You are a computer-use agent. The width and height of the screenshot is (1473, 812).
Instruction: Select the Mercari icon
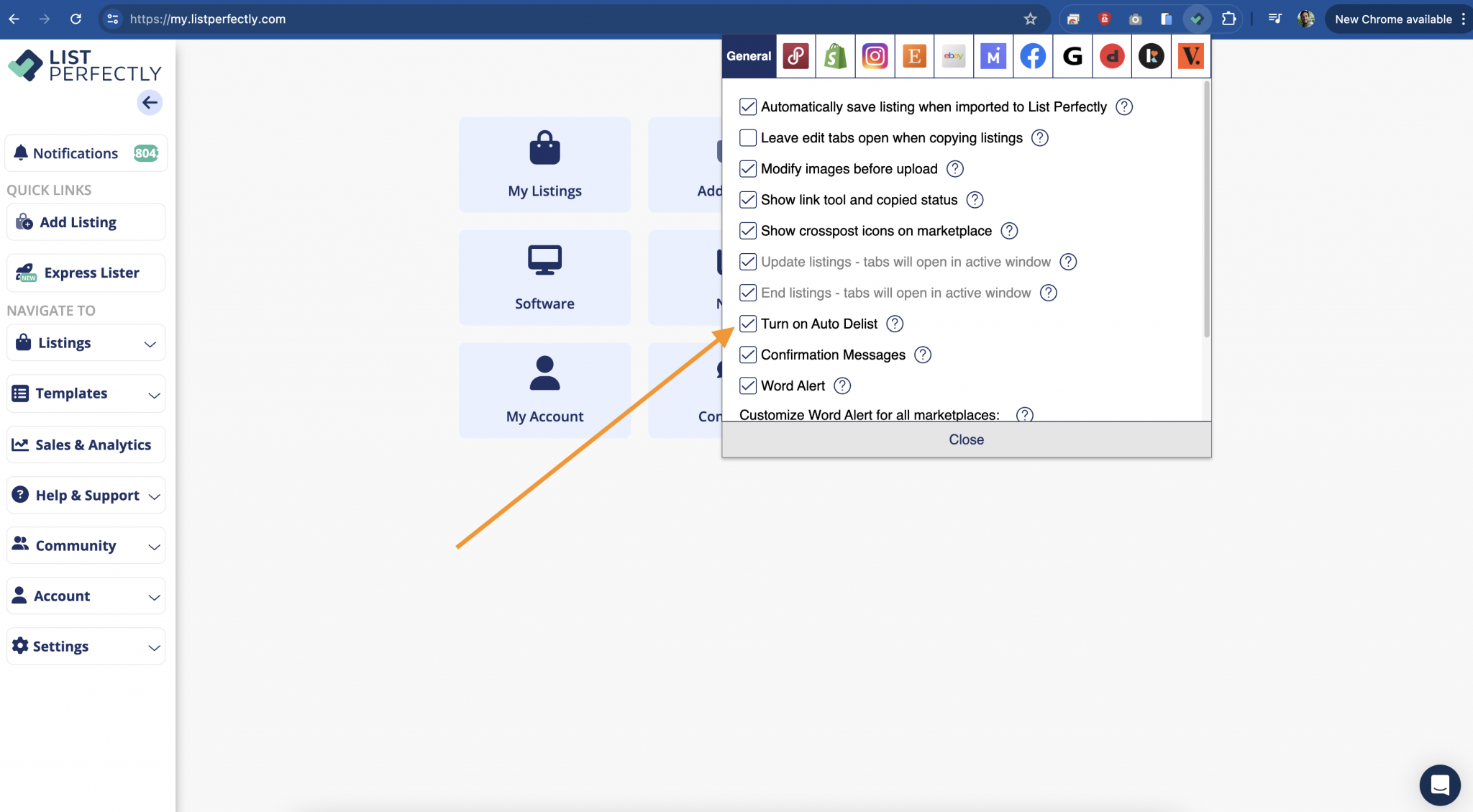click(x=993, y=56)
